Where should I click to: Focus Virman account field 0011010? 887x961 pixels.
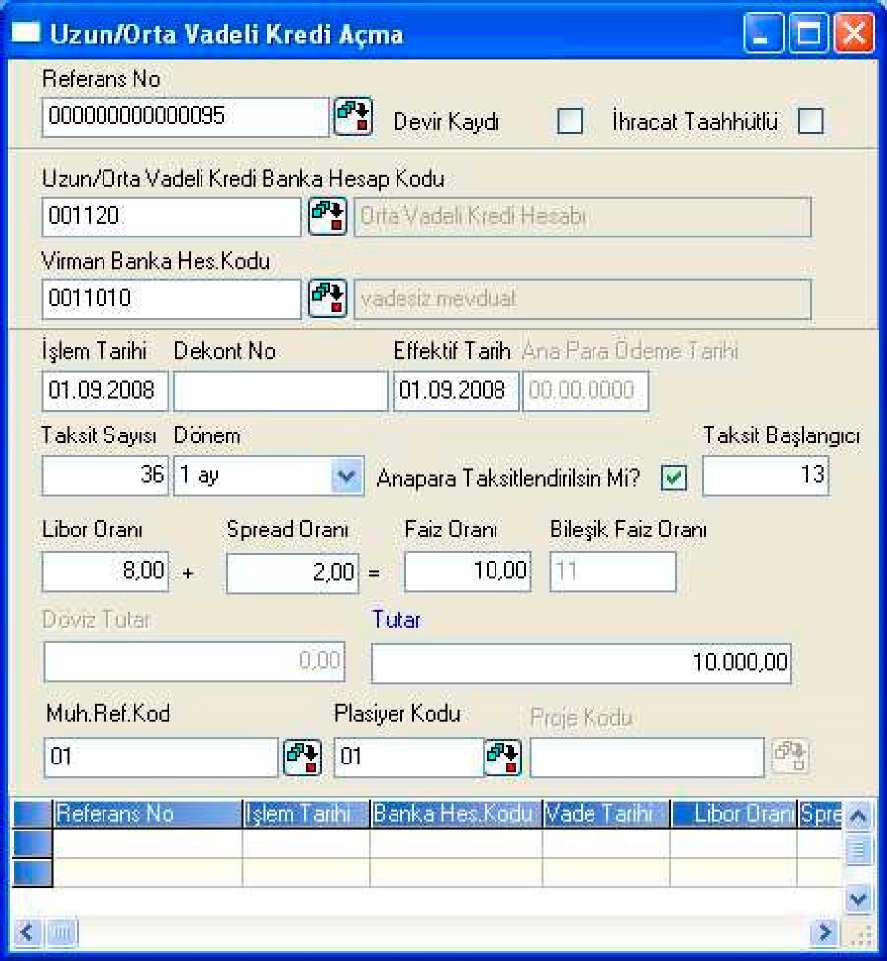172,299
